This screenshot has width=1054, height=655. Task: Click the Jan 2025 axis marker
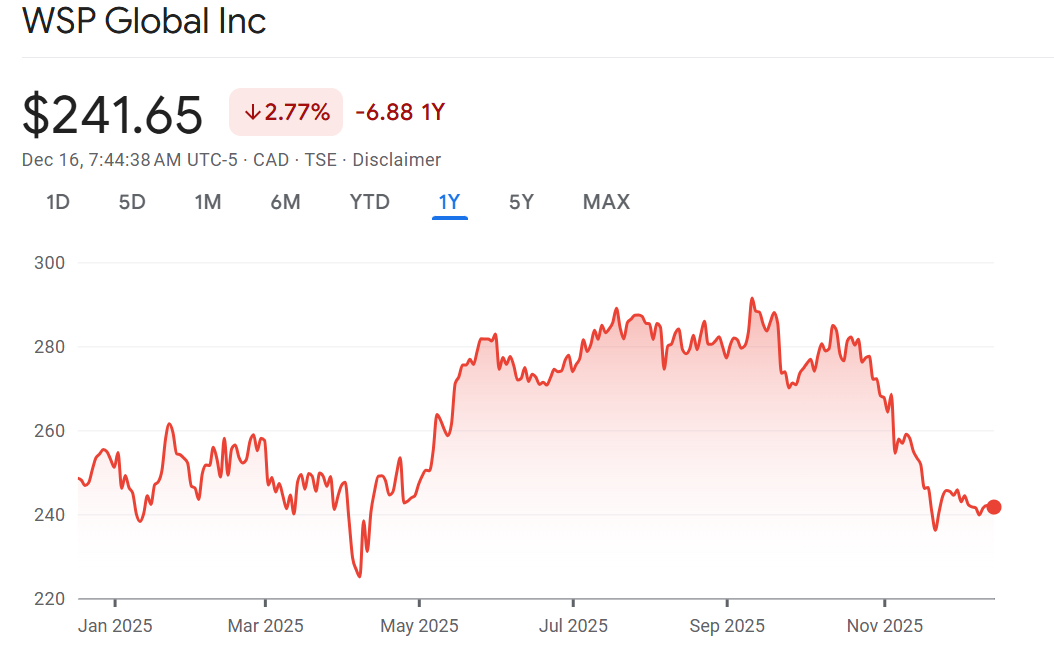pyautogui.click(x=115, y=626)
